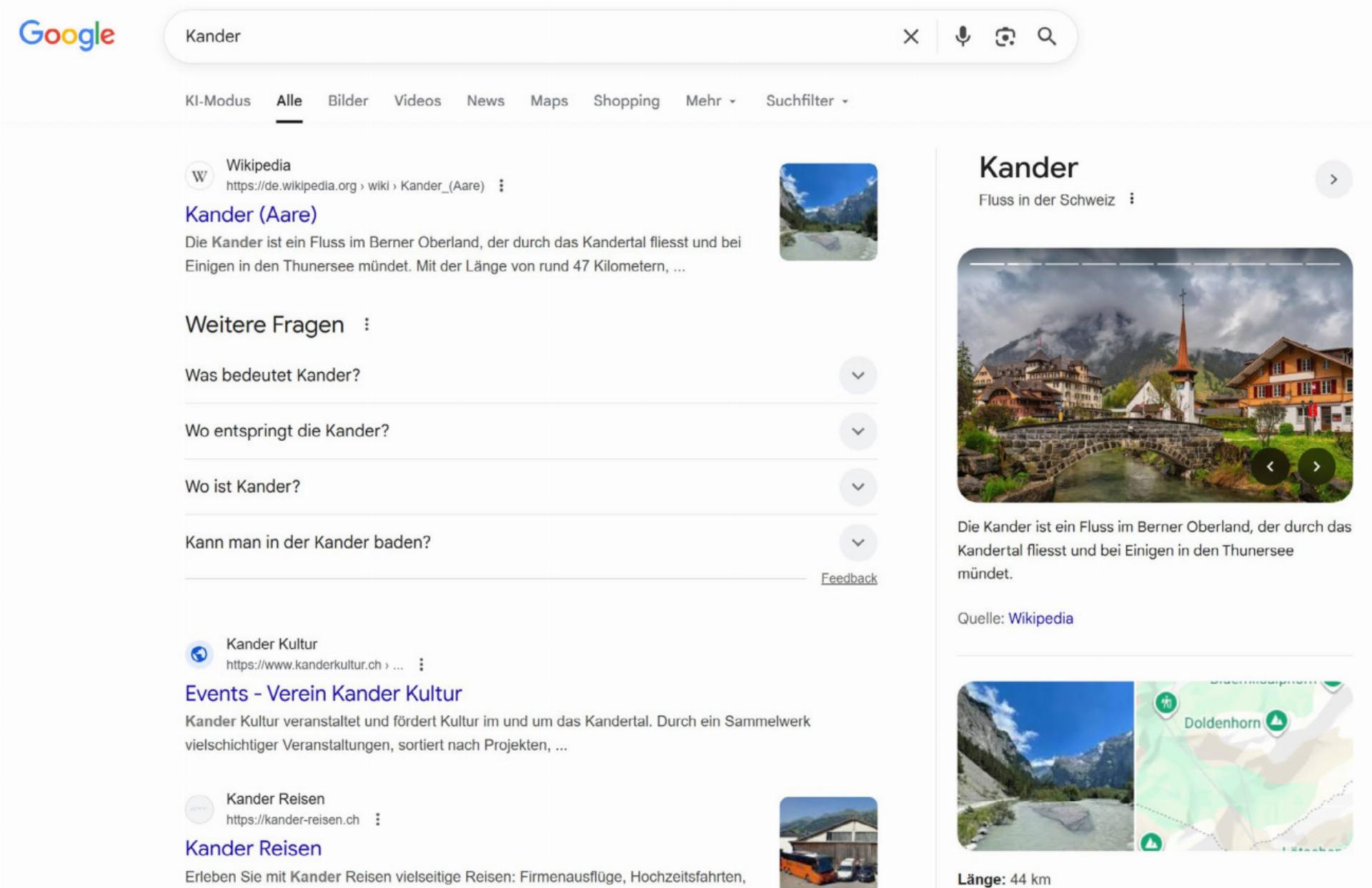Switch to the Bilder tab

[x=348, y=101]
